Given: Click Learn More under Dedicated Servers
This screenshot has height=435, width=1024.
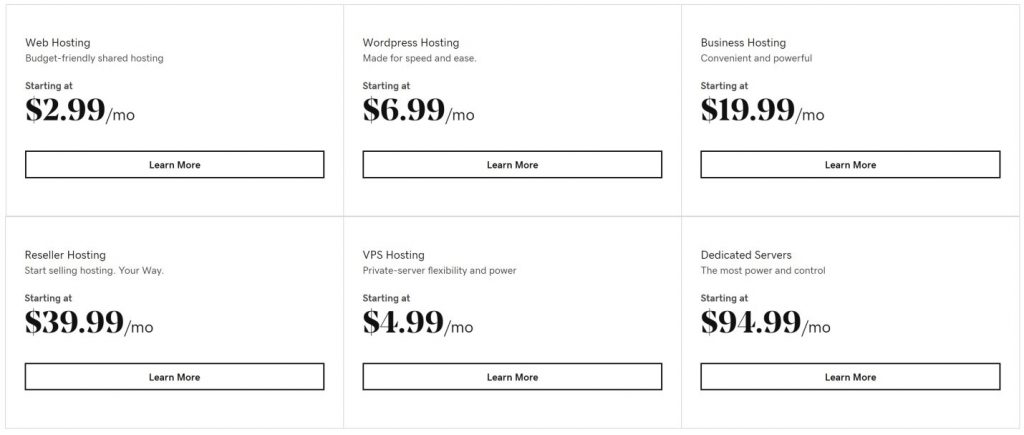Looking at the screenshot, I should [x=850, y=377].
